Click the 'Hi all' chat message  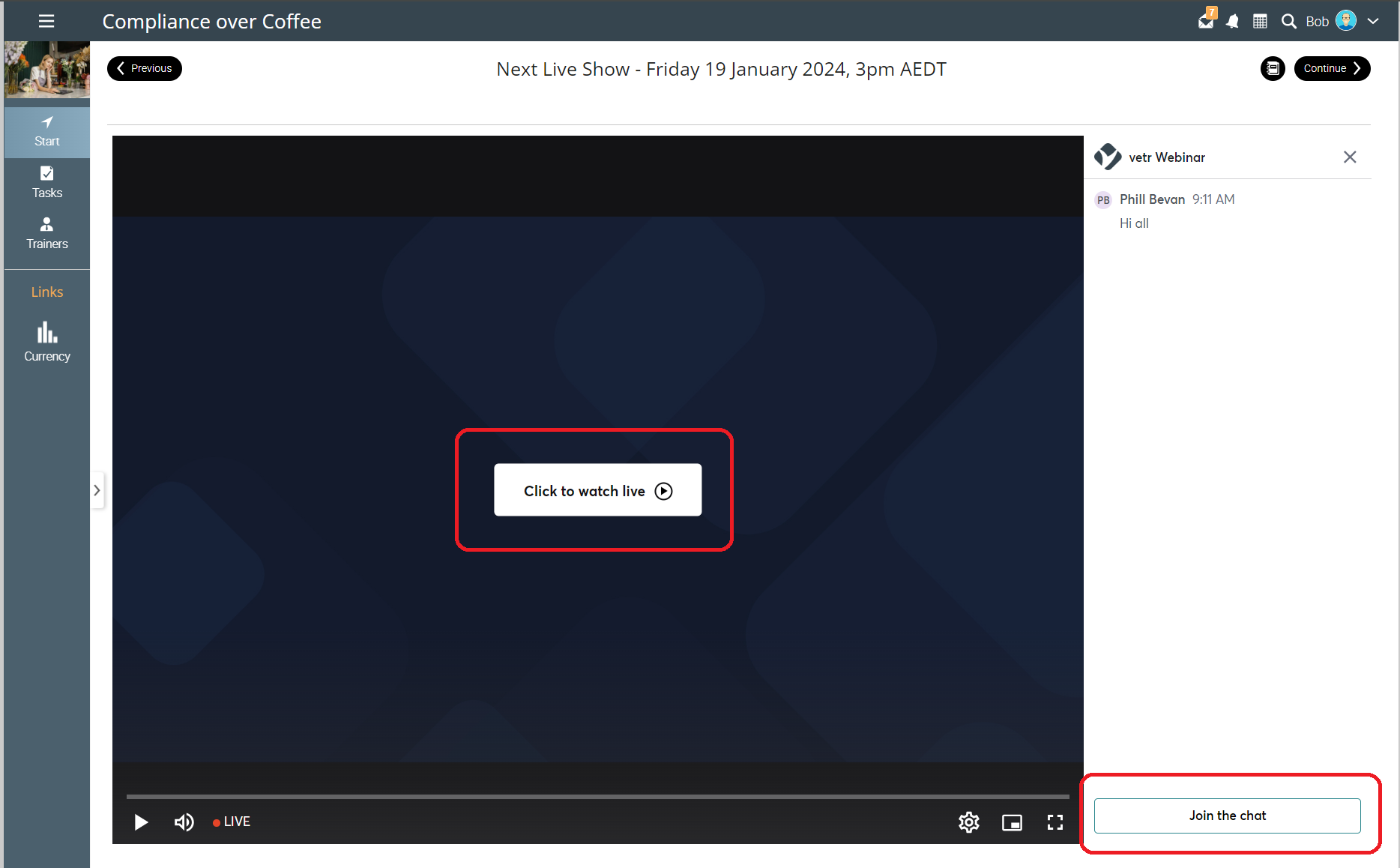[1134, 223]
